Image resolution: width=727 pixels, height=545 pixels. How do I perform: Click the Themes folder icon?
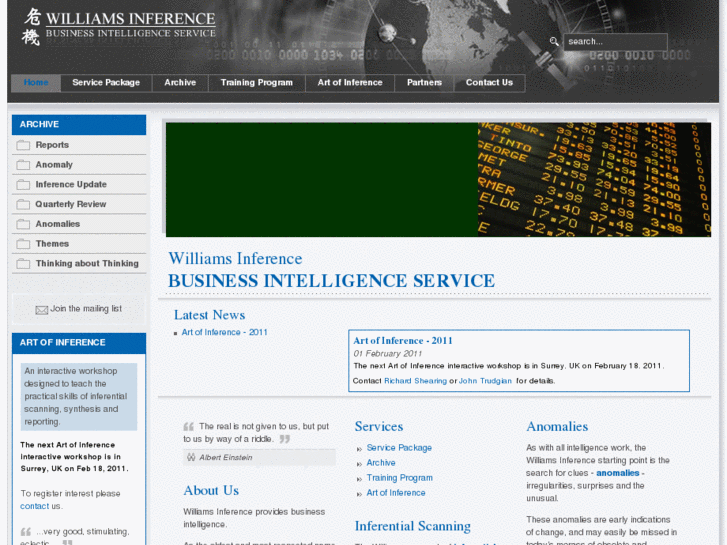(23, 244)
